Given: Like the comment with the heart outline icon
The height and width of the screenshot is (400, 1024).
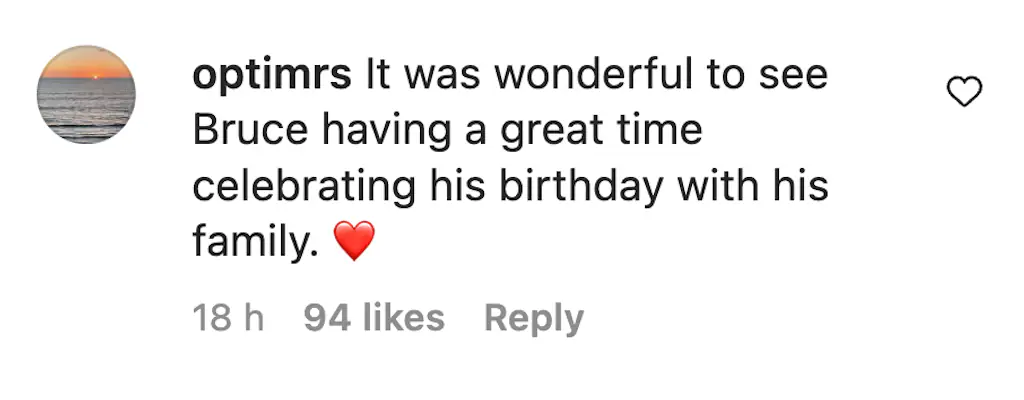Looking at the screenshot, I should coord(964,93).
